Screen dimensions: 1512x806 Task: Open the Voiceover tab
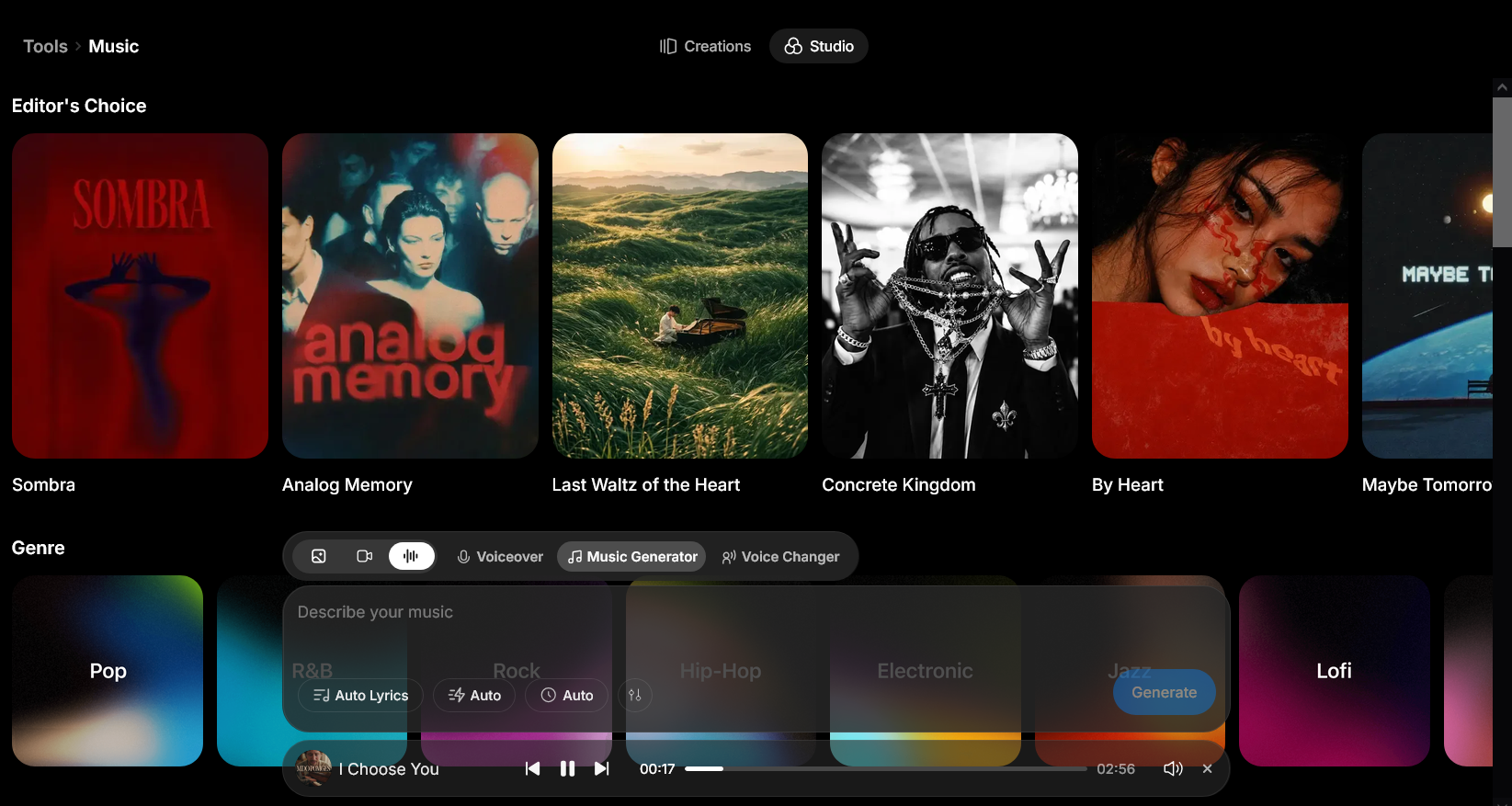pos(500,556)
